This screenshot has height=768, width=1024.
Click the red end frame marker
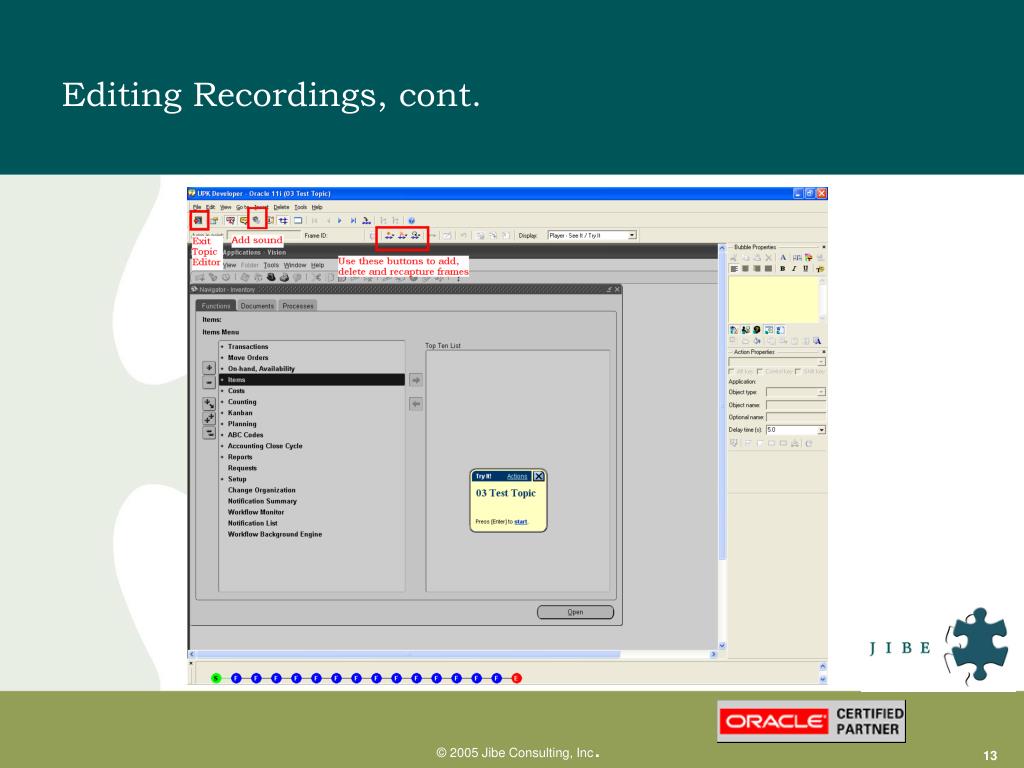(x=517, y=679)
